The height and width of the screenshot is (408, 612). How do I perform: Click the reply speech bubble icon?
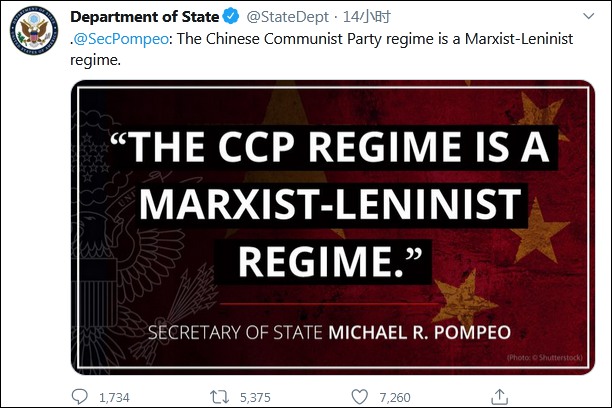80,397
